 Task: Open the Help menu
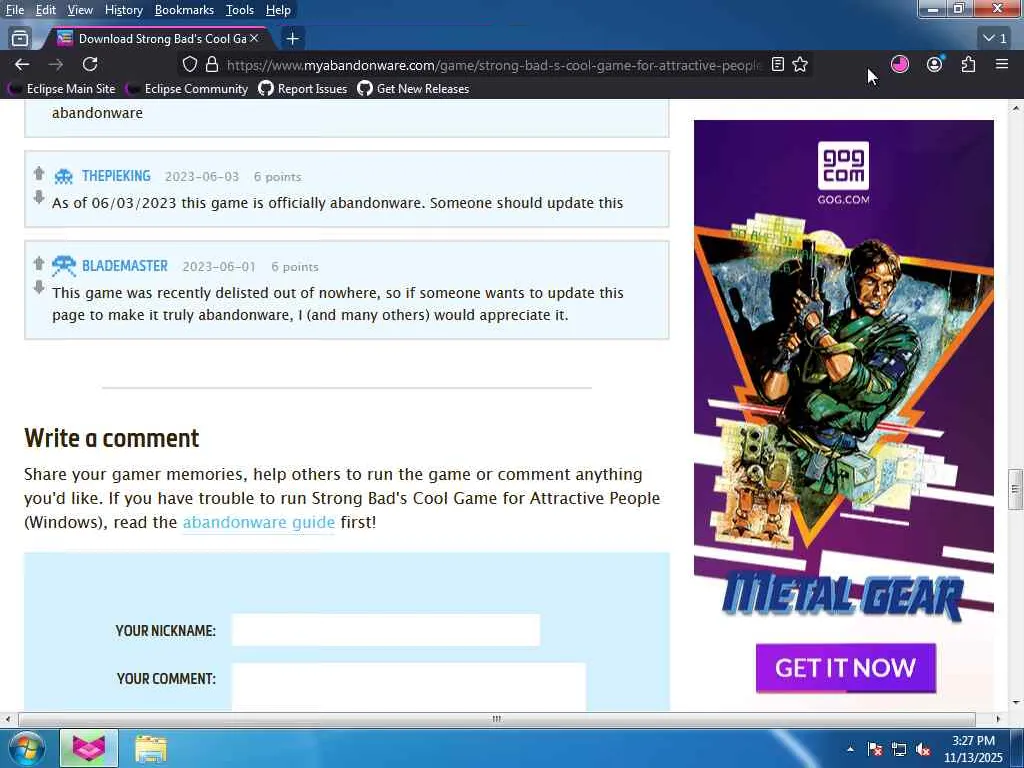point(278,10)
